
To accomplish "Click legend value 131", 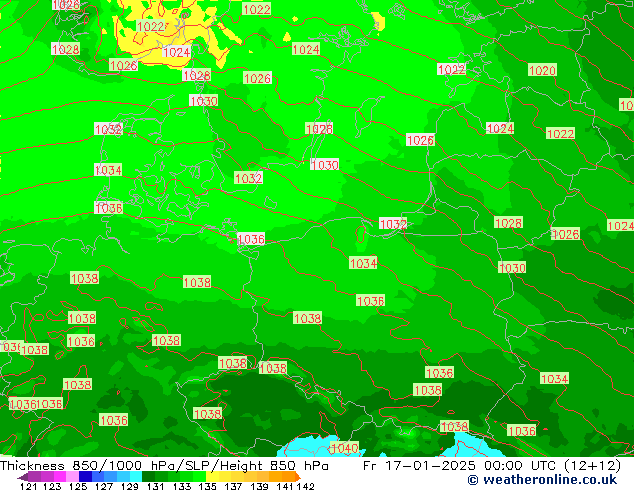I will tap(156, 486).
